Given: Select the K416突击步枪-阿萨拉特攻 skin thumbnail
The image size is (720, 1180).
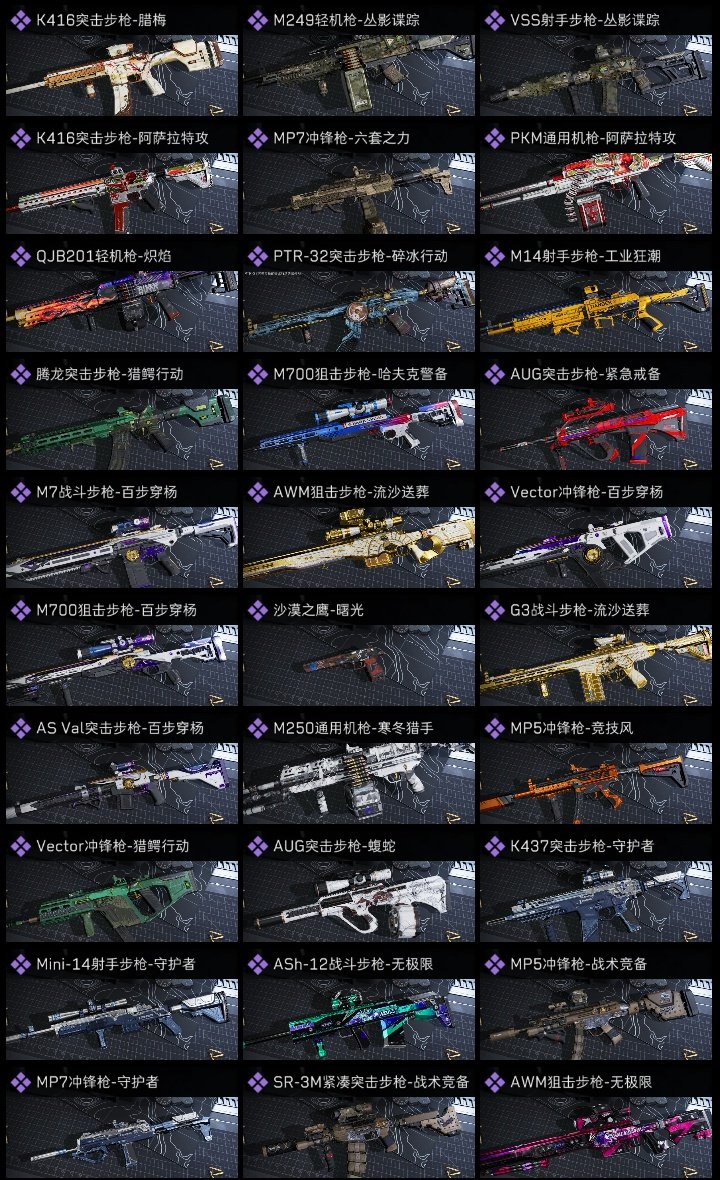Looking at the screenshot, I should coord(122,193).
